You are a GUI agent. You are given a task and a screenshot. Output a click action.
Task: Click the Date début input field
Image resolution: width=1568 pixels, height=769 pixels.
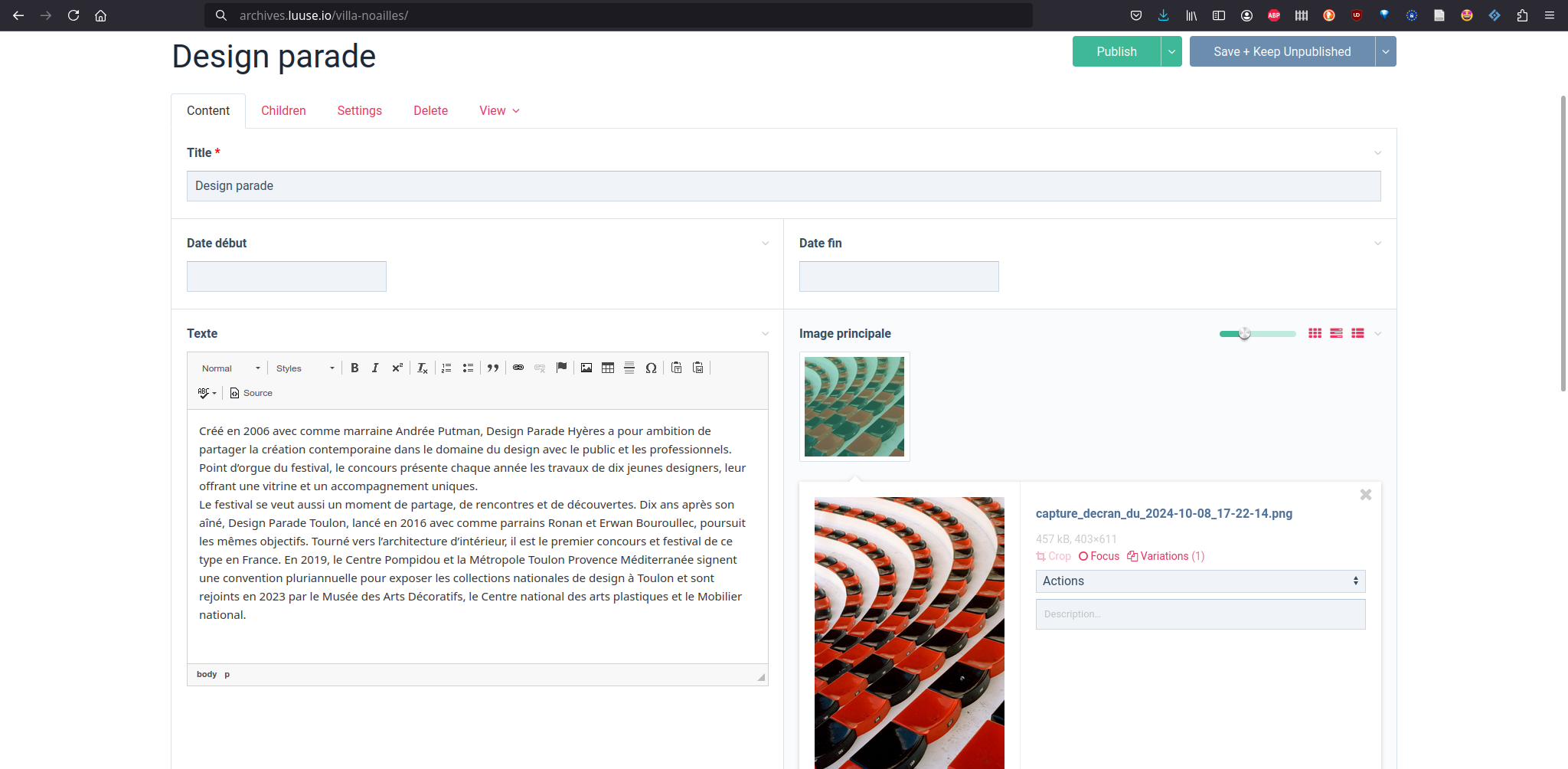tap(286, 277)
